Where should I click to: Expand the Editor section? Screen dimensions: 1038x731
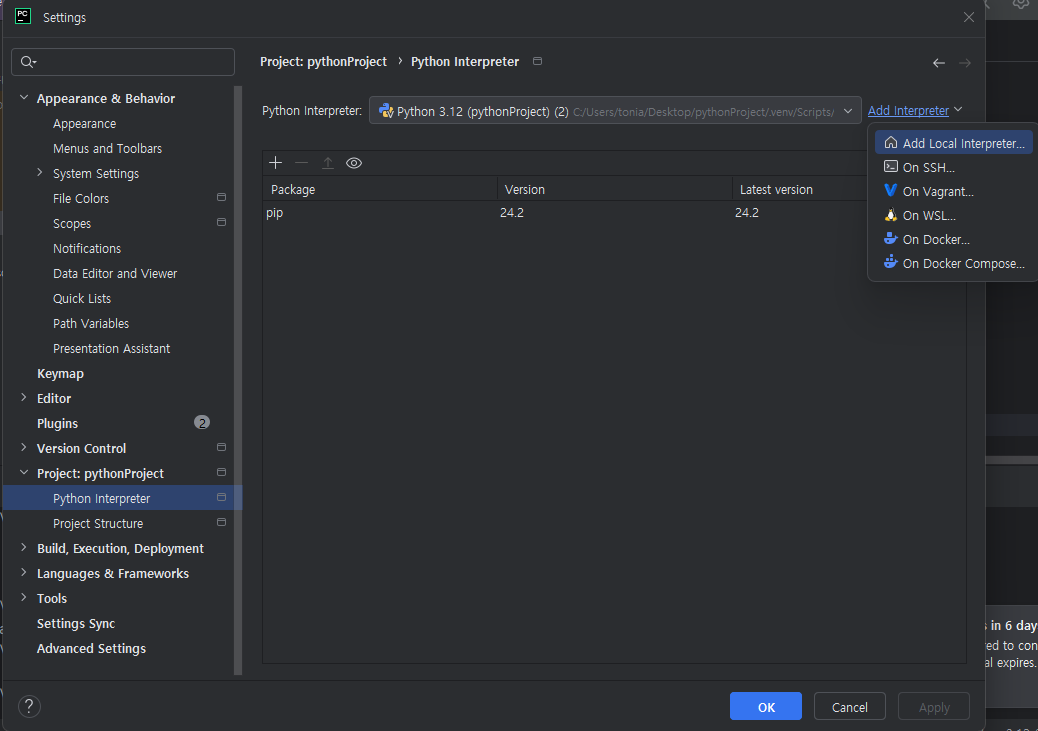point(24,398)
